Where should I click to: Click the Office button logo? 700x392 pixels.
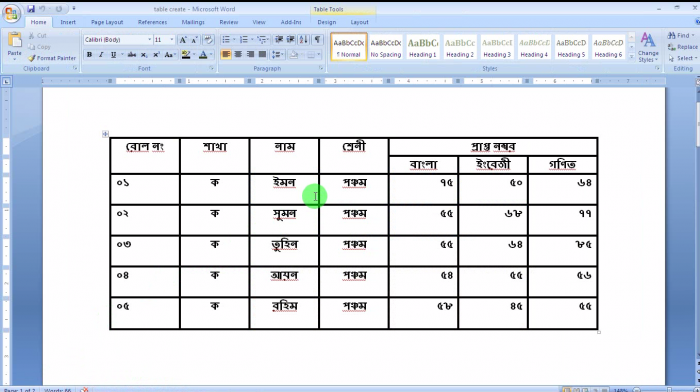click(12, 13)
